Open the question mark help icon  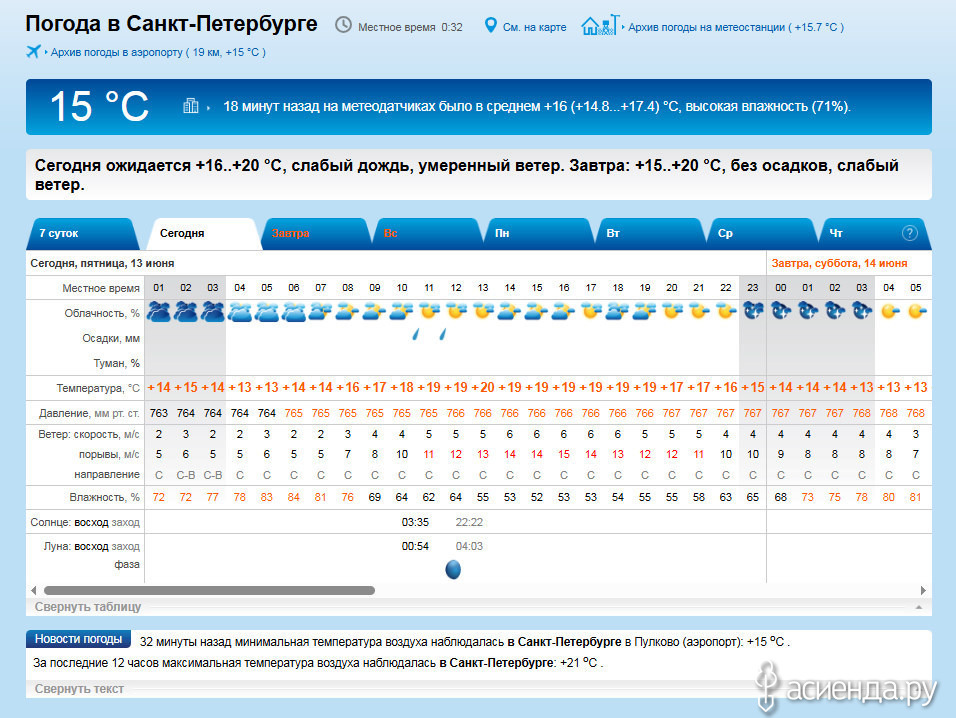coord(910,233)
